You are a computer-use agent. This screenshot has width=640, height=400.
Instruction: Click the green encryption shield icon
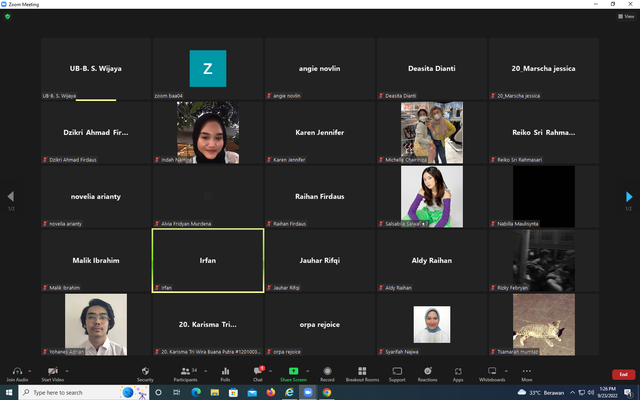click(7, 17)
